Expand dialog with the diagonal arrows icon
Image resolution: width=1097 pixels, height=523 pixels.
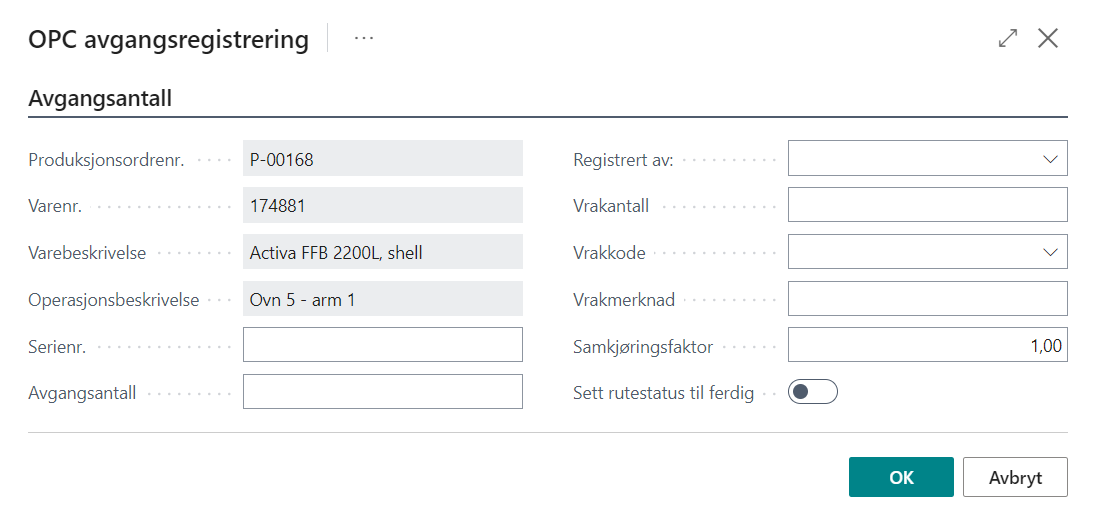tap(1008, 39)
